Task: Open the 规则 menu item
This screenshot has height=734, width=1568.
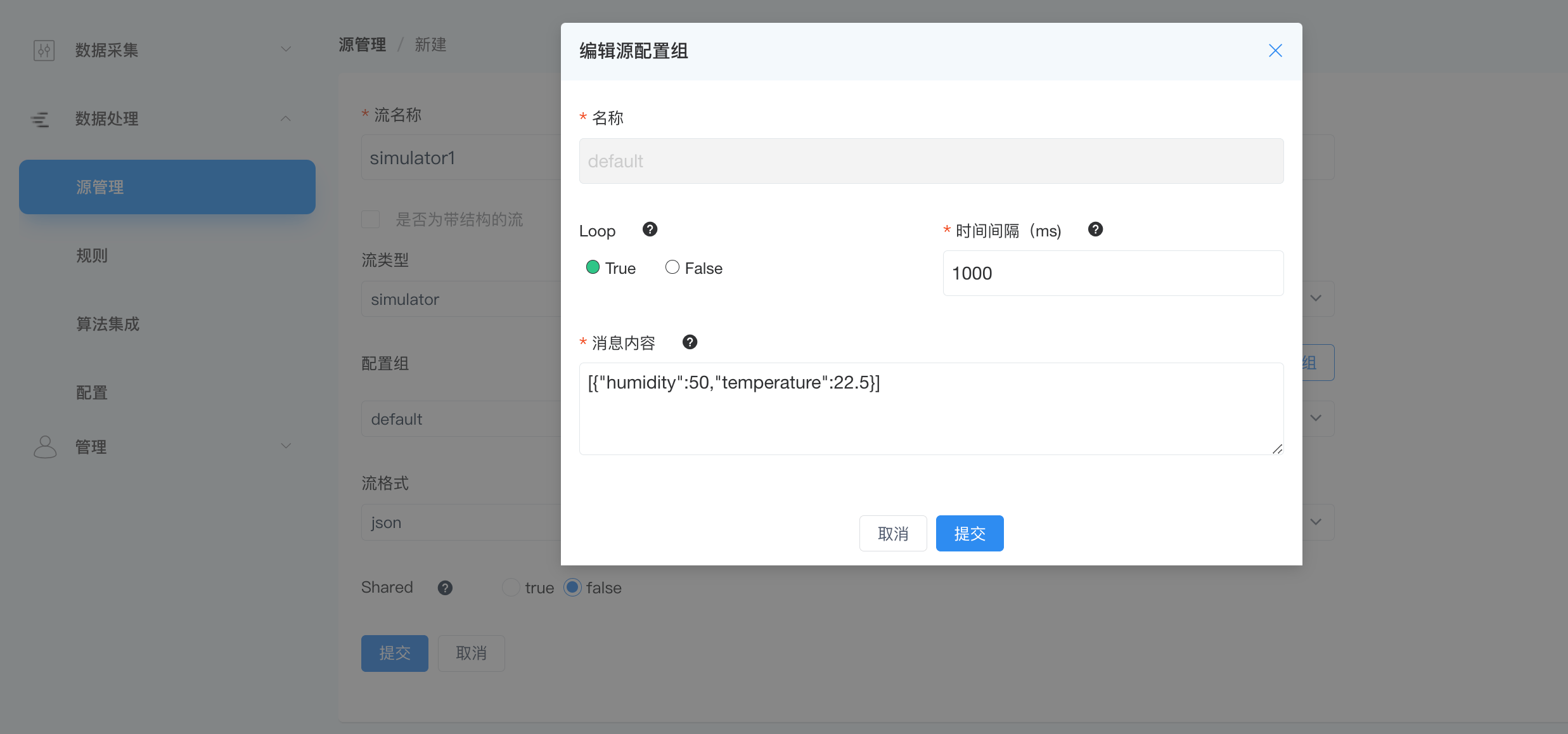Action: point(92,255)
